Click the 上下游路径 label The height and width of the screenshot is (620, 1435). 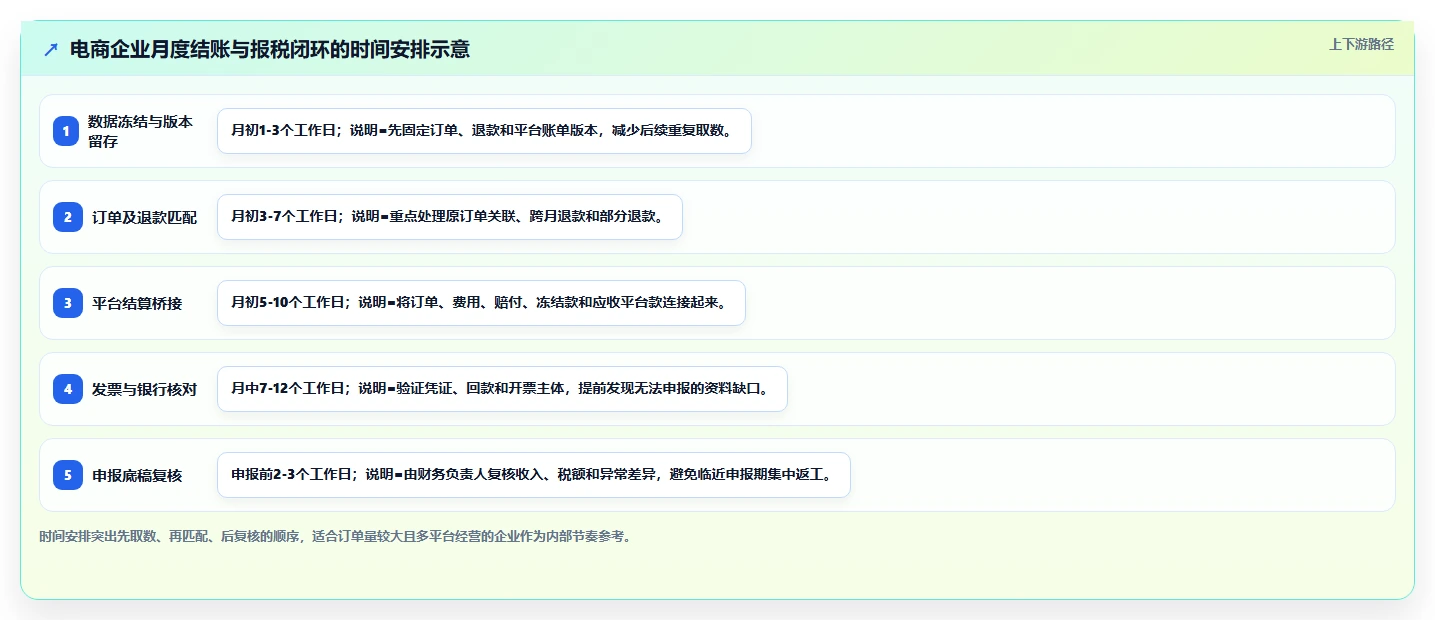click(1361, 44)
